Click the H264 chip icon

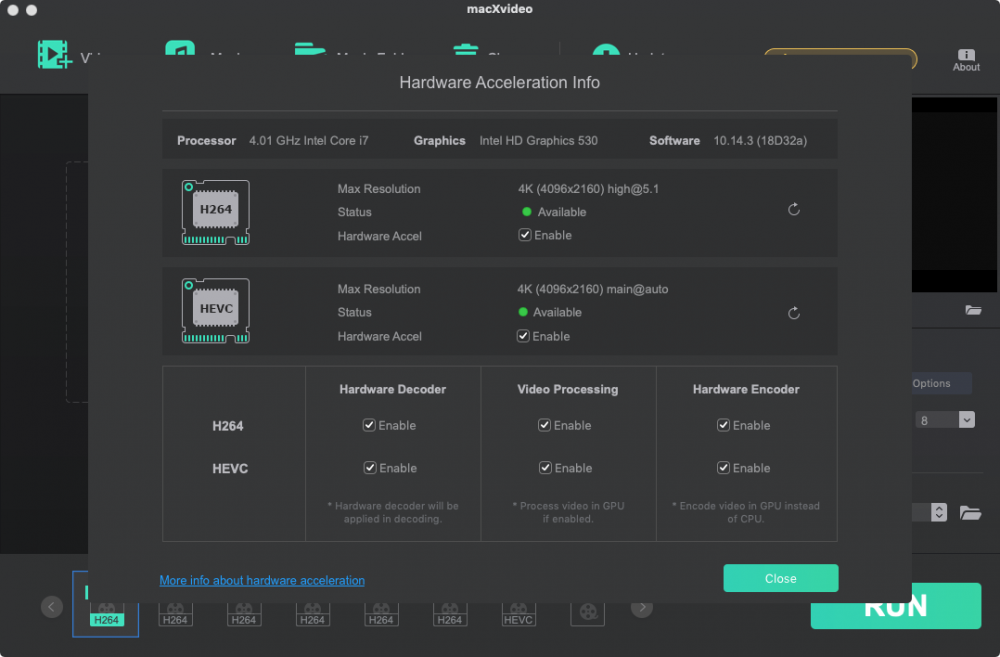pos(216,212)
